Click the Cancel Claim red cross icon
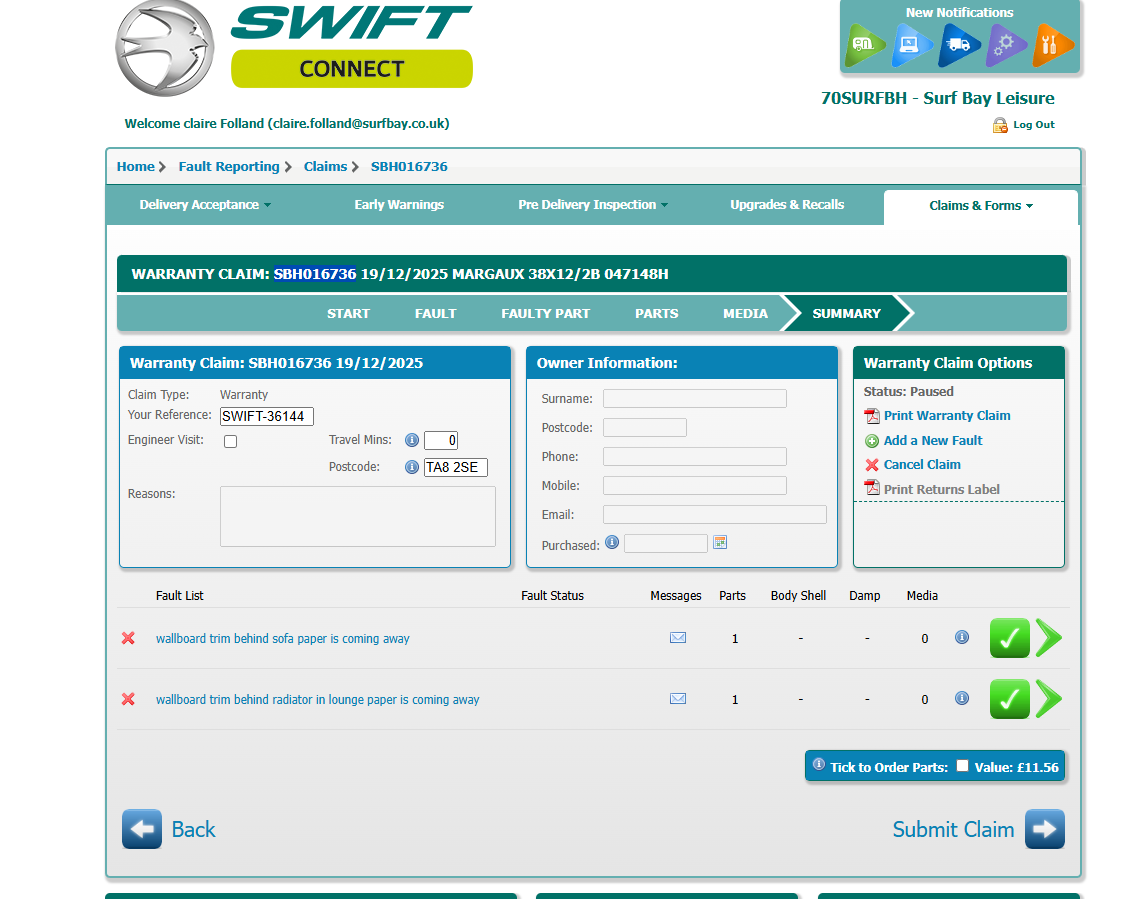Image resolution: width=1121 pixels, height=899 pixels. 871,465
